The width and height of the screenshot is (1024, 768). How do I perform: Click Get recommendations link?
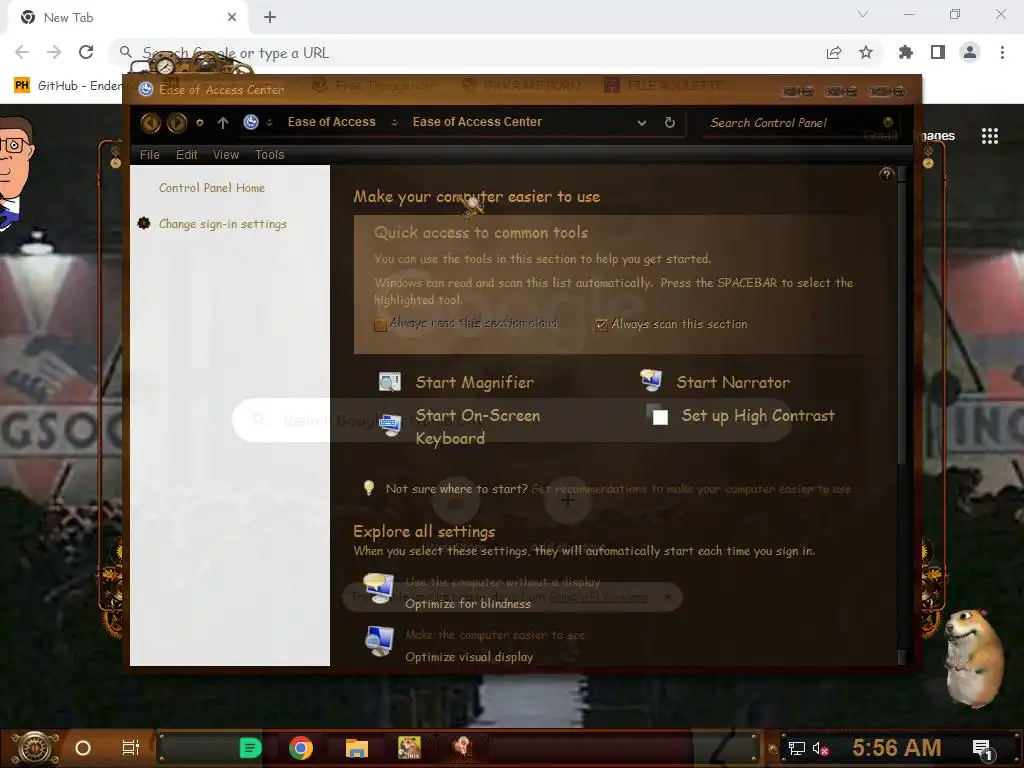coord(691,488)
